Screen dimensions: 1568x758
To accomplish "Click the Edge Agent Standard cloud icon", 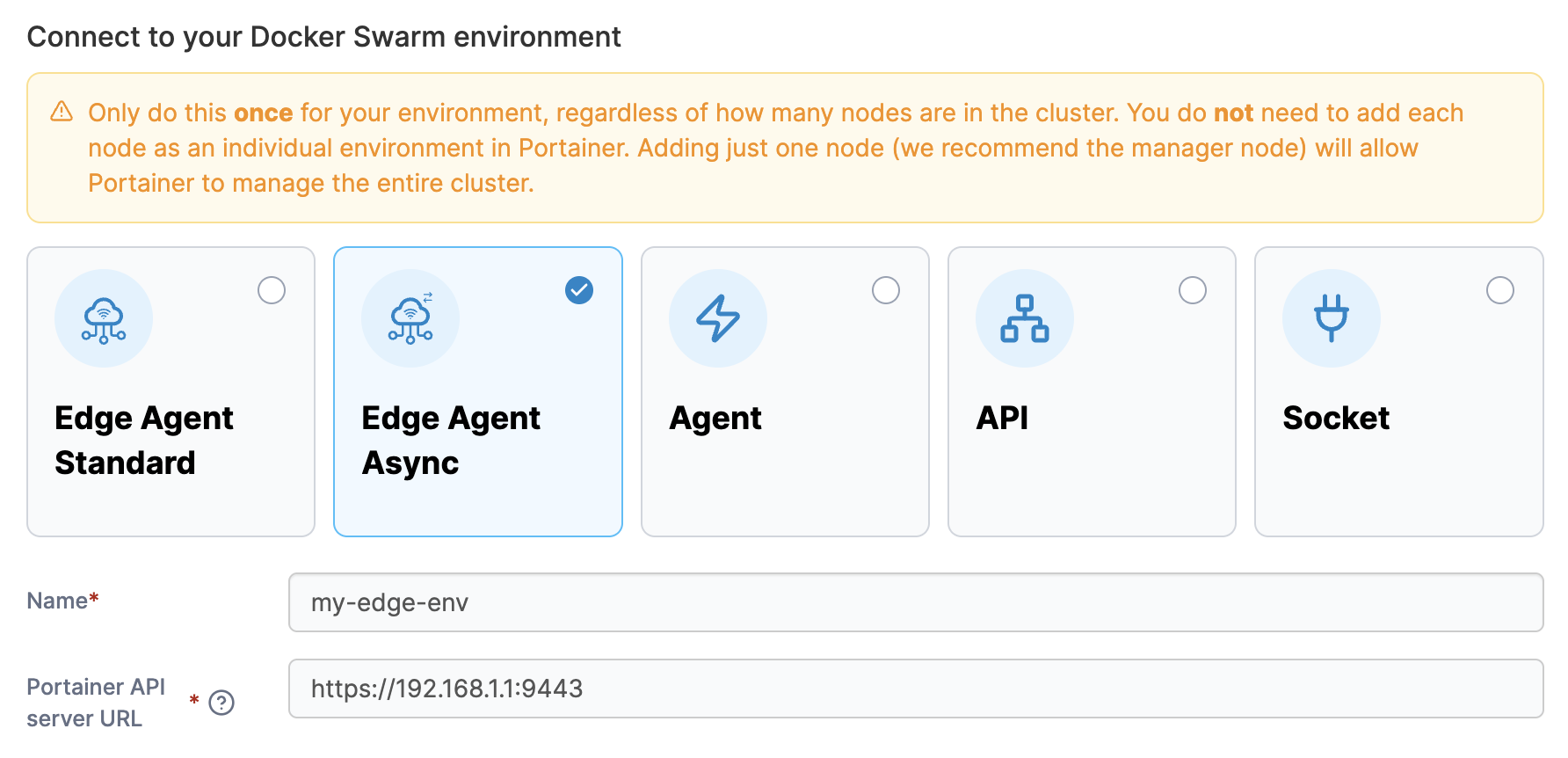I will [104, 318].
